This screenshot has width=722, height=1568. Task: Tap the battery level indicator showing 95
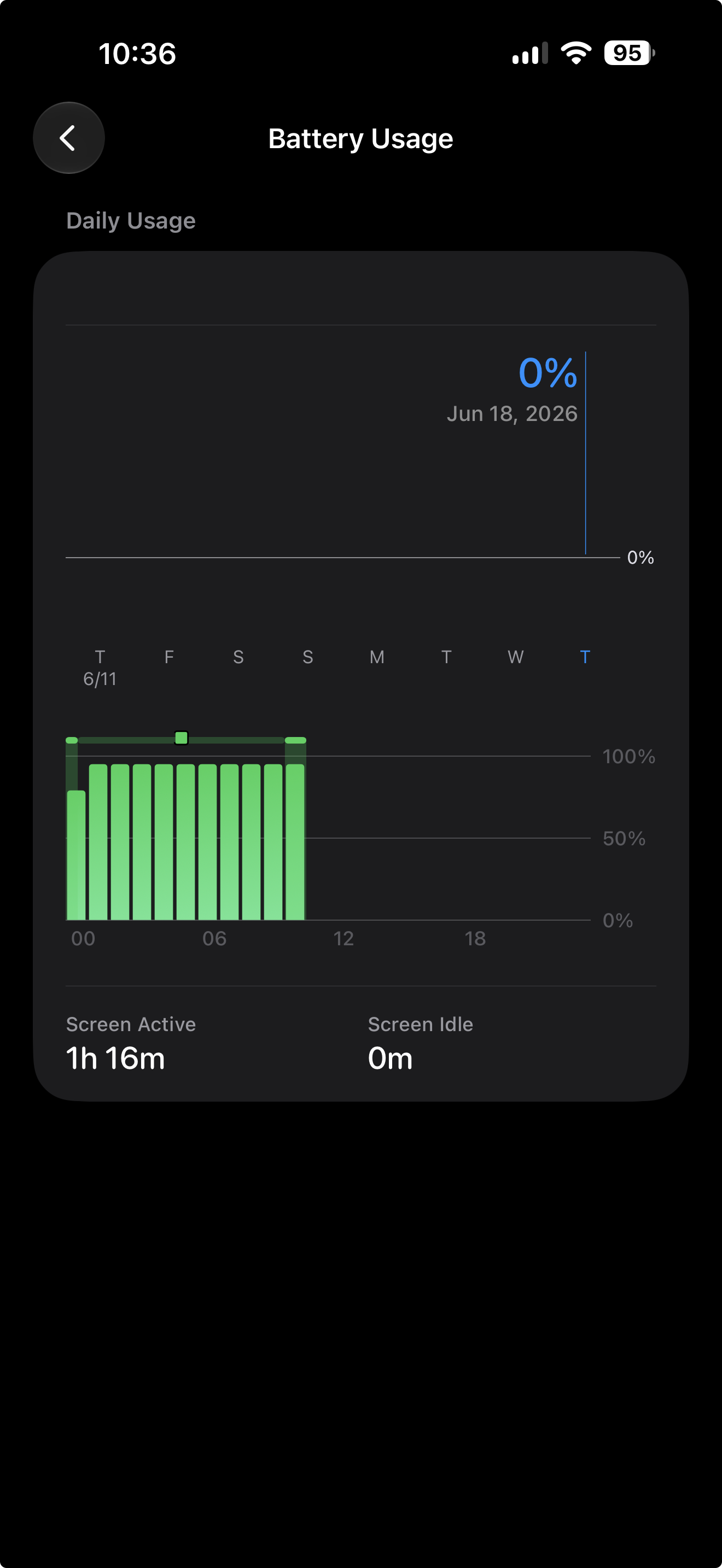(x=630, y=53)
